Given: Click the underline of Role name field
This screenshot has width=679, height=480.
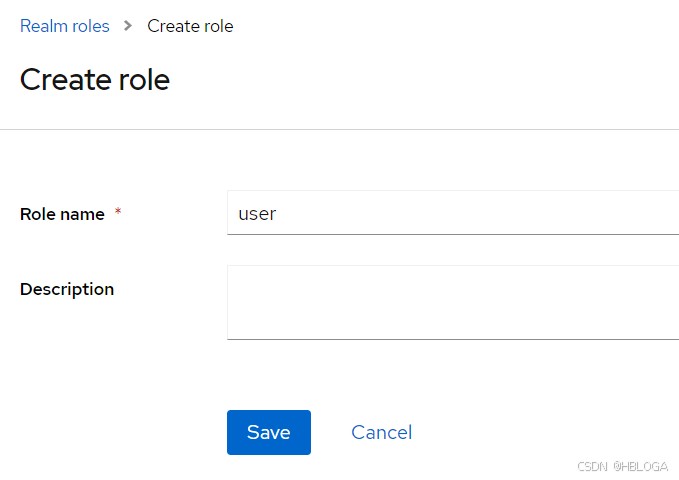Looking at the screenshot, I should tap(452, 234).
